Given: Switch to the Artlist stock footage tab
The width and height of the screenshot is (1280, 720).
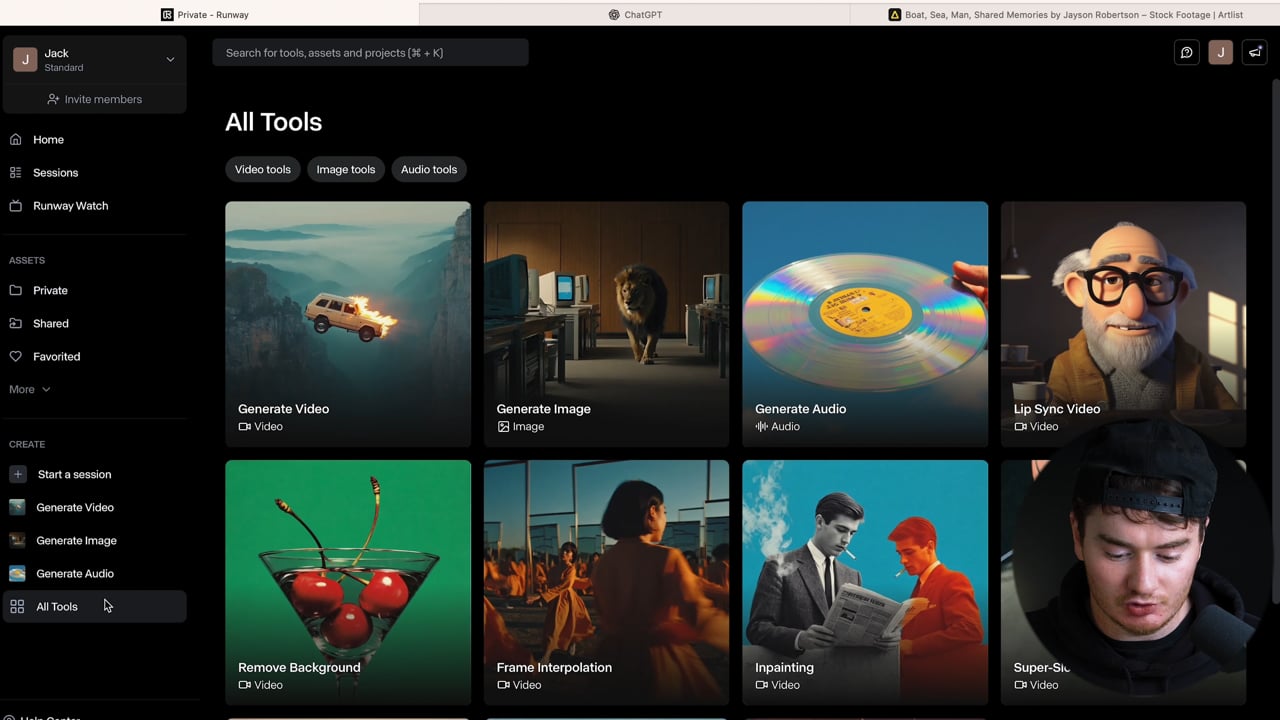Looking at the screenshot, I should [x=1066, y=14].
